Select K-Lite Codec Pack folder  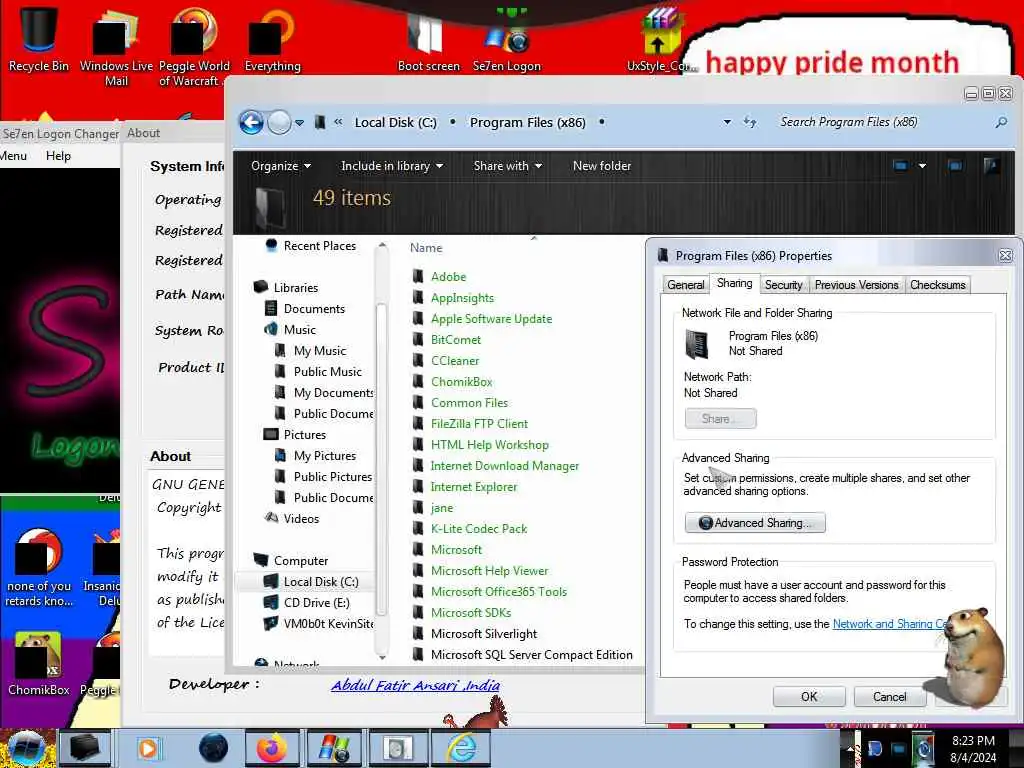tap(470, 528)
